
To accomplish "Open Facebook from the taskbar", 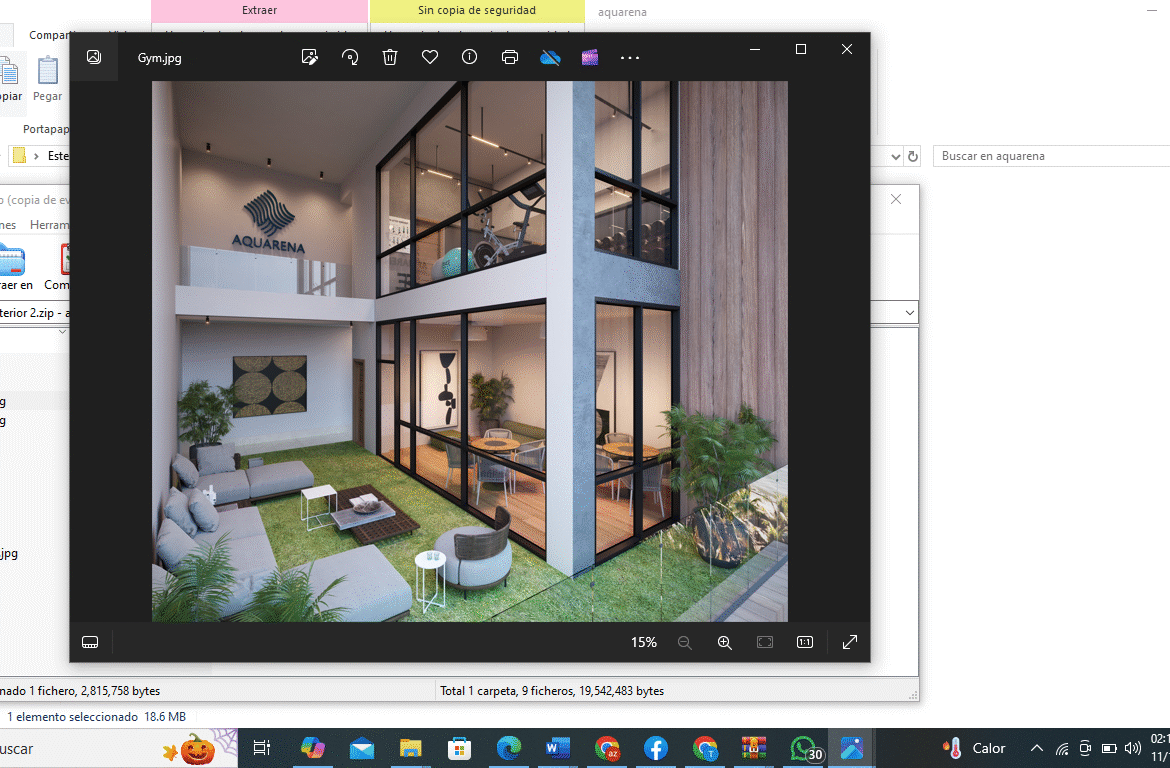I will (656, 748).
